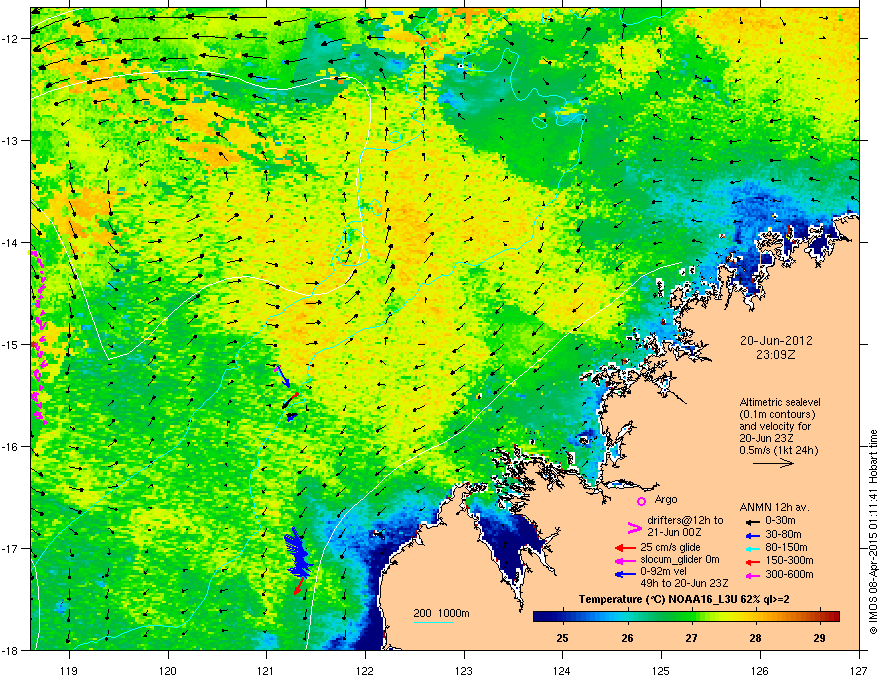Click the 0-92m vel label
This screenshot has height=680, width=880.
[664, 572]
